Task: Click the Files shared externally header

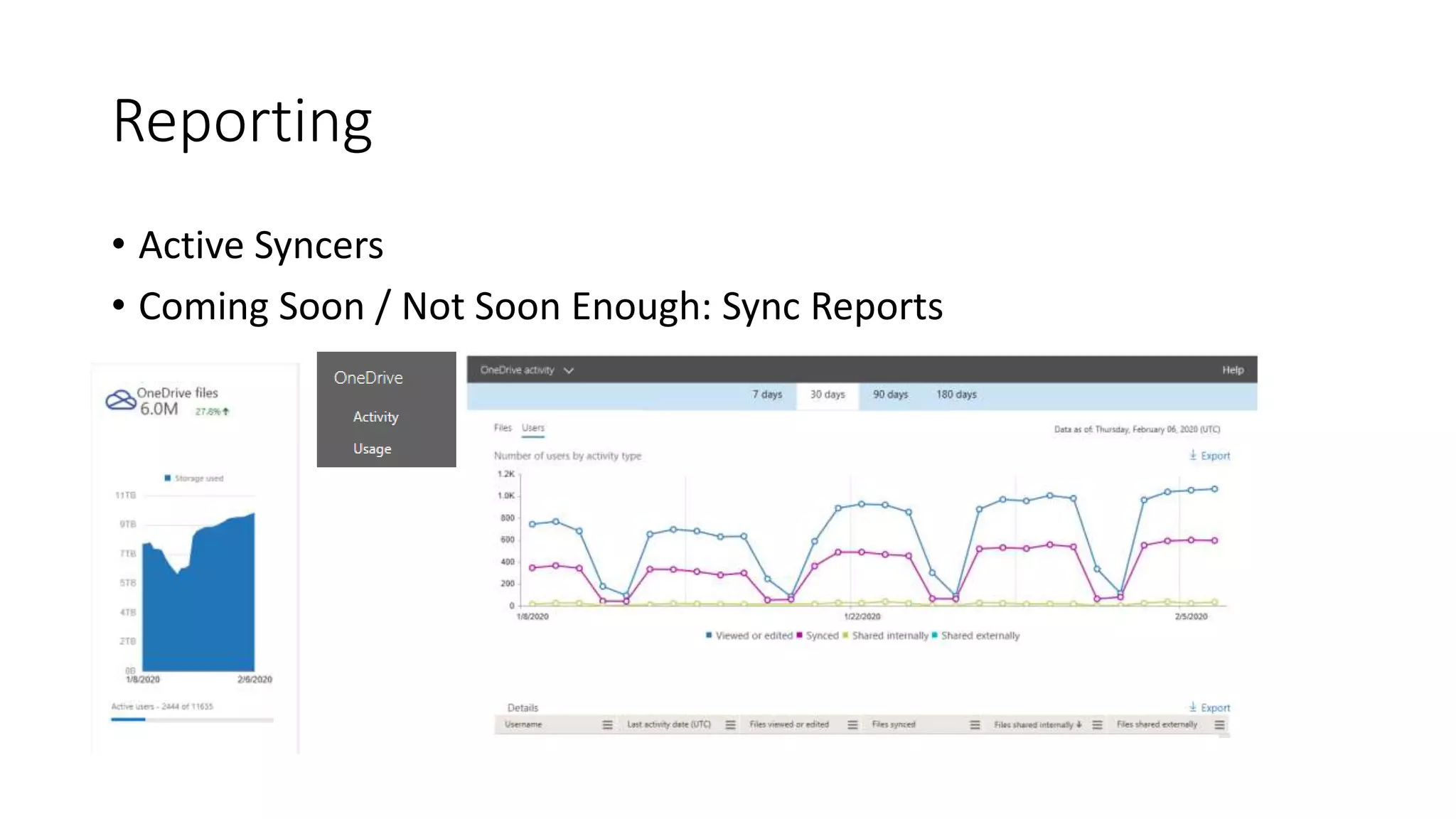Action: pos(1157,725)
